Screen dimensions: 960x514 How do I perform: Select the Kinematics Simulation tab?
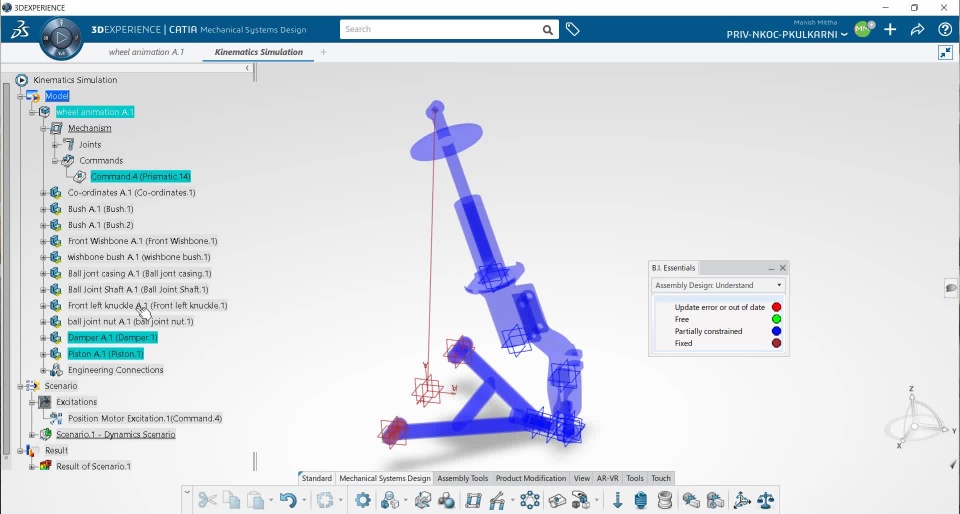[258, 52]
